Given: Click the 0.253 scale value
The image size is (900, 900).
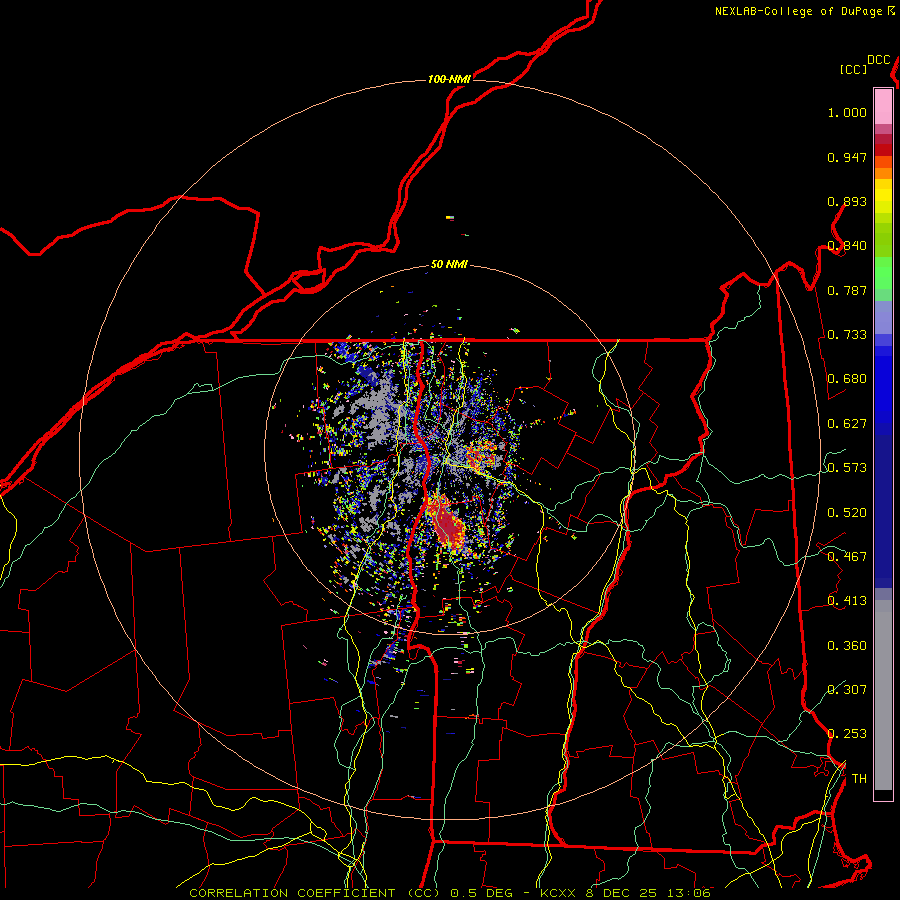Looking at the screenshot, I should pyautogui.click(x=847, y=734).
